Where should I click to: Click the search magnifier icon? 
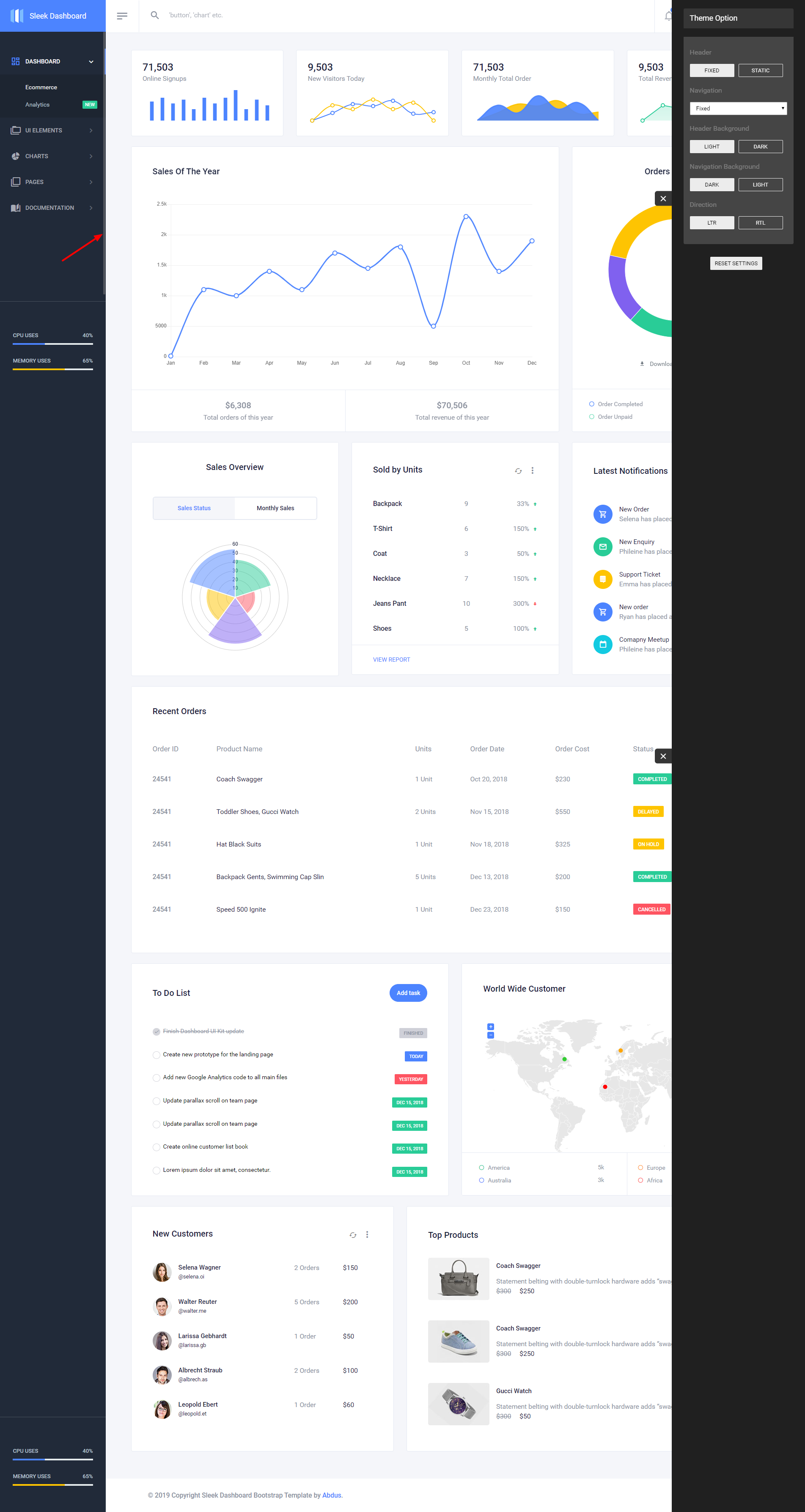pos(154,15)
